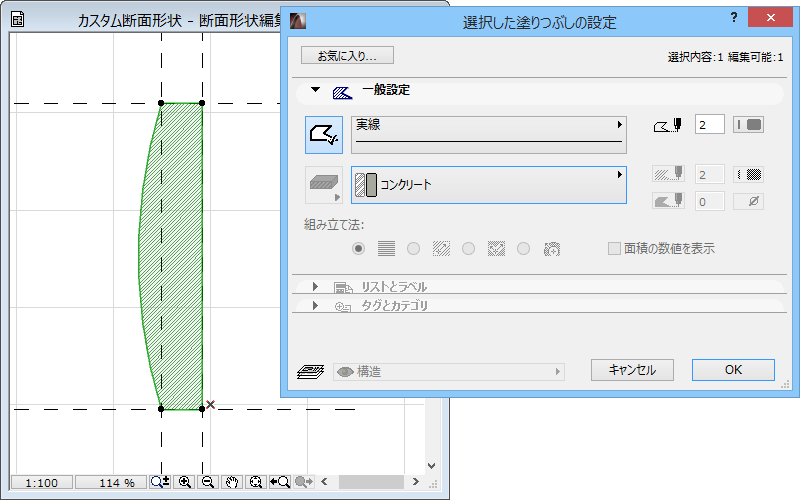The image size is (800, 500).
Task: Click the zoom in magnifier icon
Action: [185, 482]
